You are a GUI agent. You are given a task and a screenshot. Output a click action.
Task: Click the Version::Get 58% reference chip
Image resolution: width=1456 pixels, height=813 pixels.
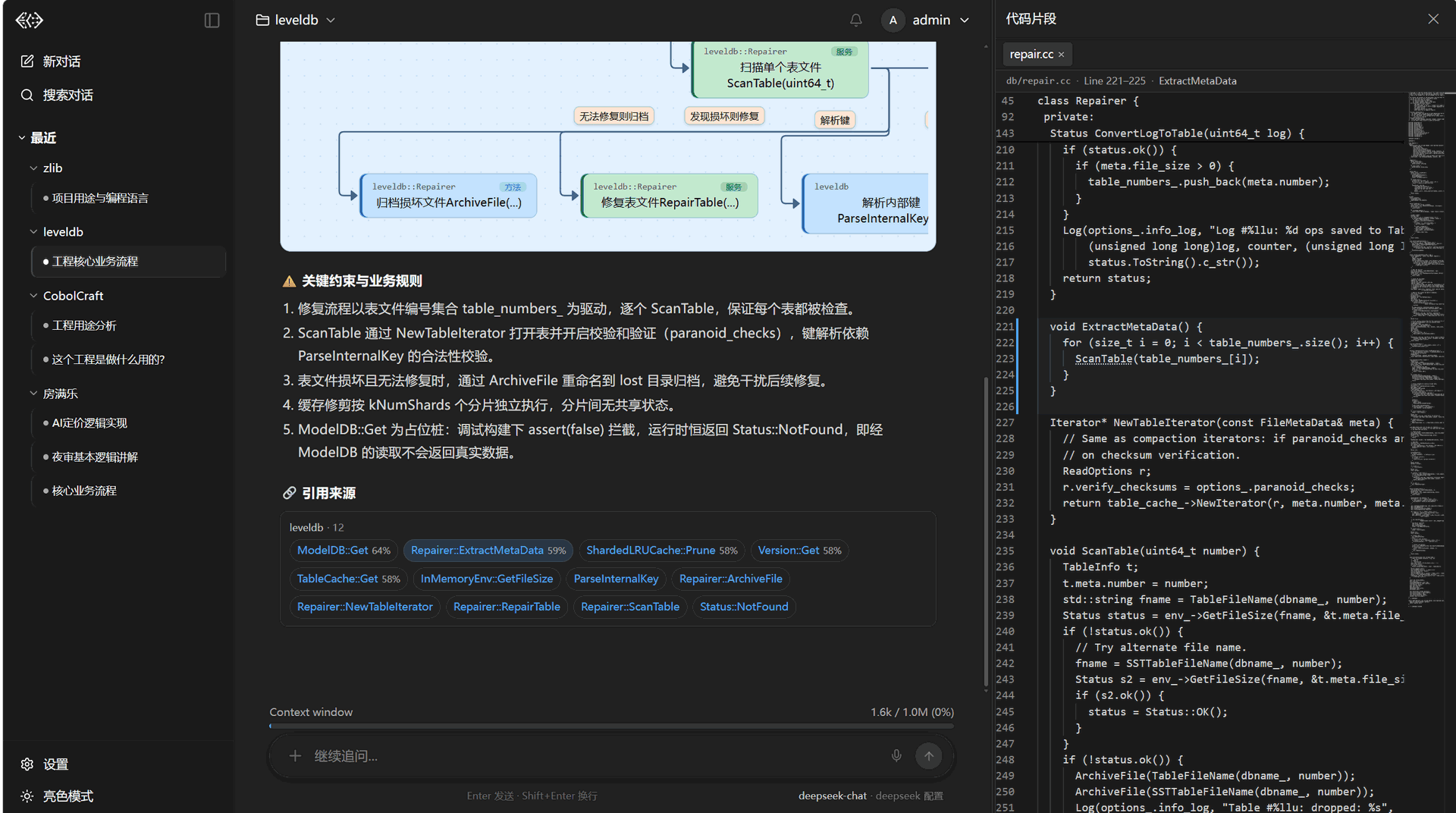[799, 551]
